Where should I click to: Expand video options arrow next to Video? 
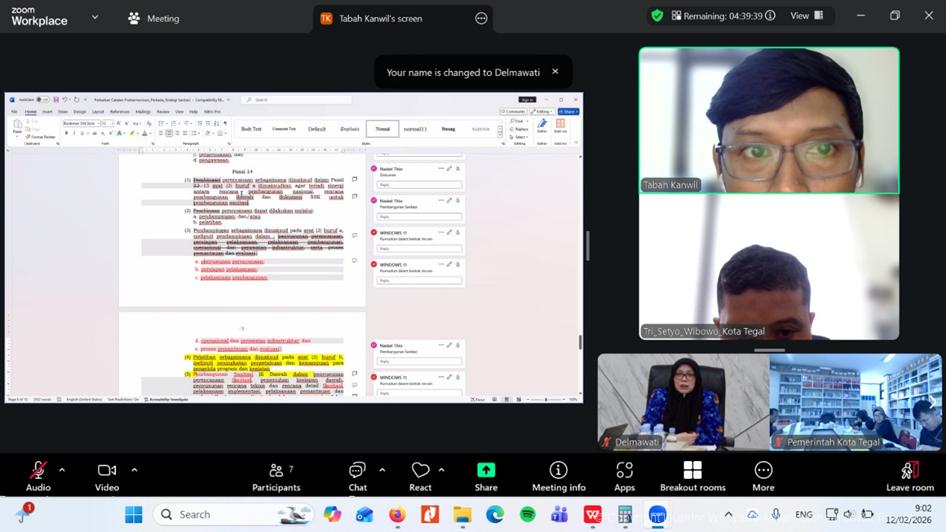(x=134, y=470)
